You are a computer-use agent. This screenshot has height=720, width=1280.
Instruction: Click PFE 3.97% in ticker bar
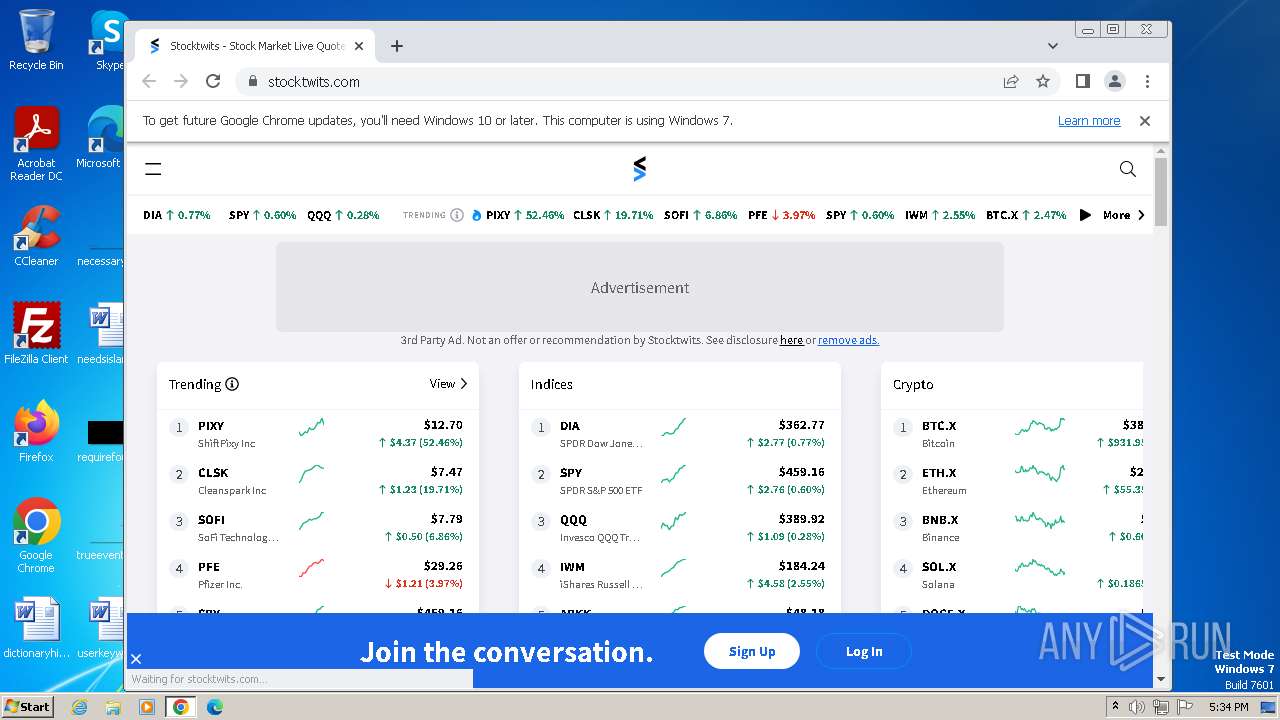782,215
